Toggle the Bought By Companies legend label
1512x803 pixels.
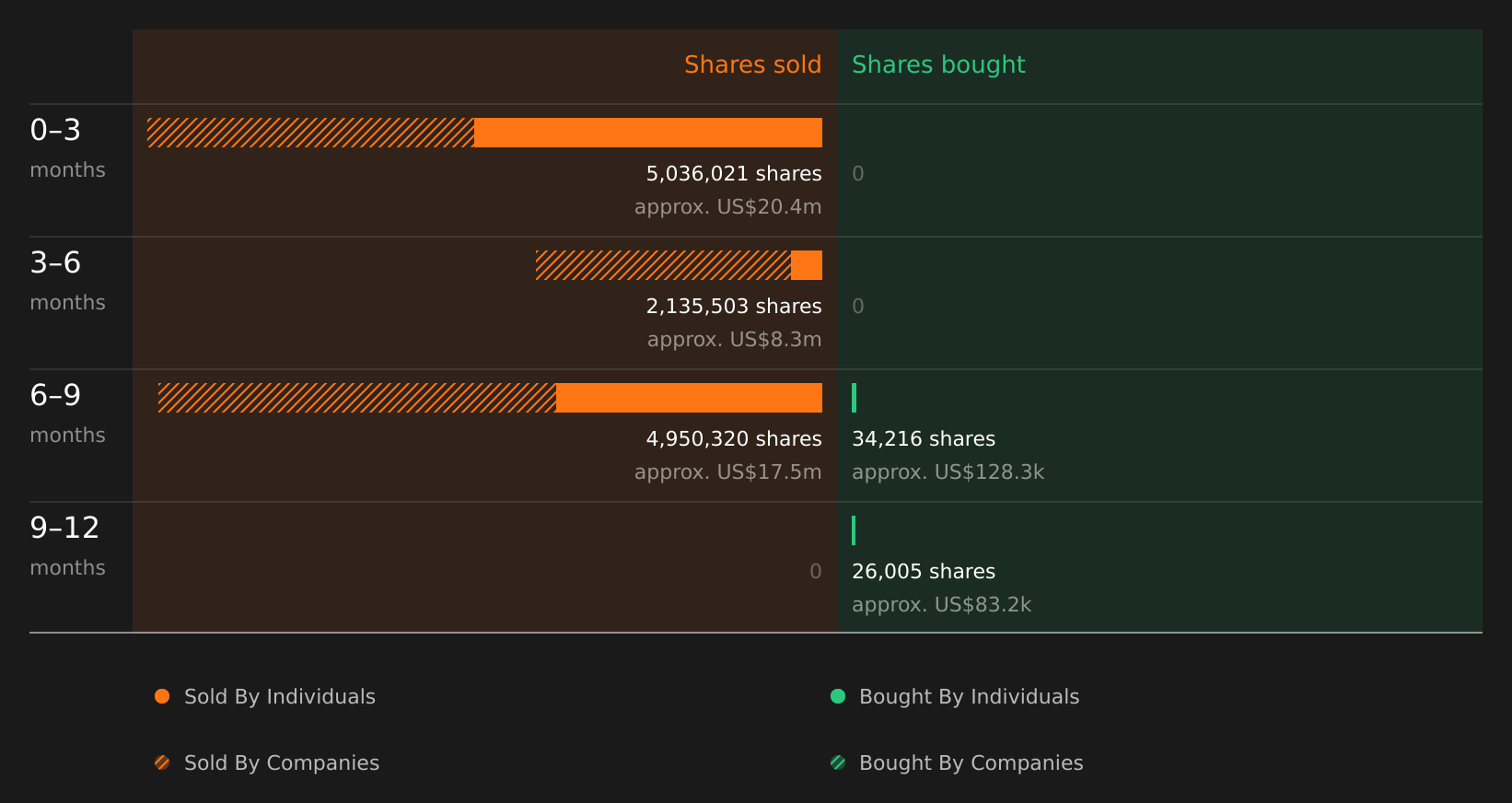(x=971, y=763)
